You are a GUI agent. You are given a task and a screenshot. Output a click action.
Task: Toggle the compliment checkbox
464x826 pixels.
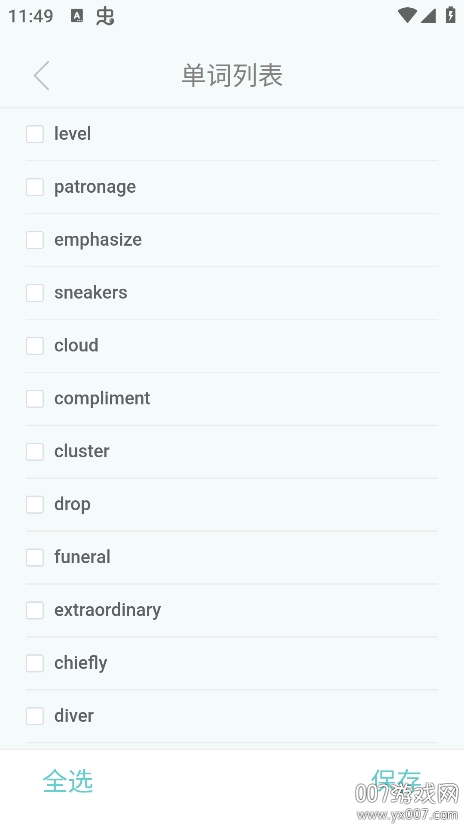tap(35, 398)
